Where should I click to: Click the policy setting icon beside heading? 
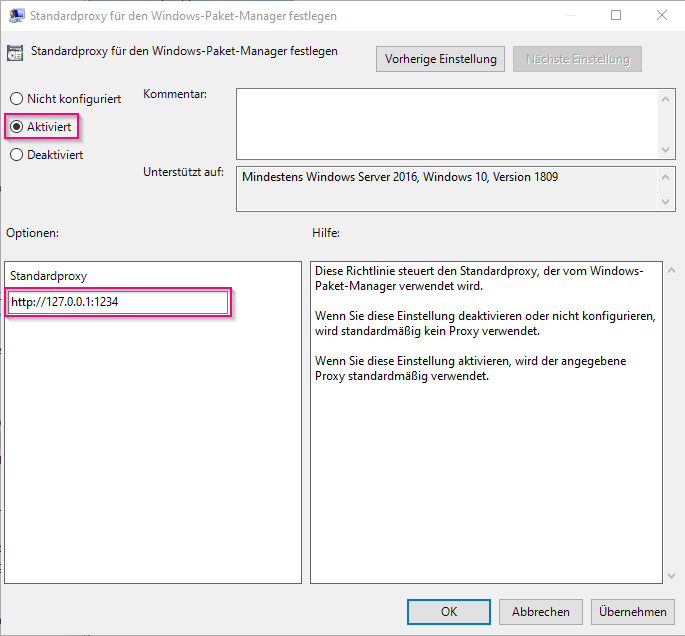point(15,53)
